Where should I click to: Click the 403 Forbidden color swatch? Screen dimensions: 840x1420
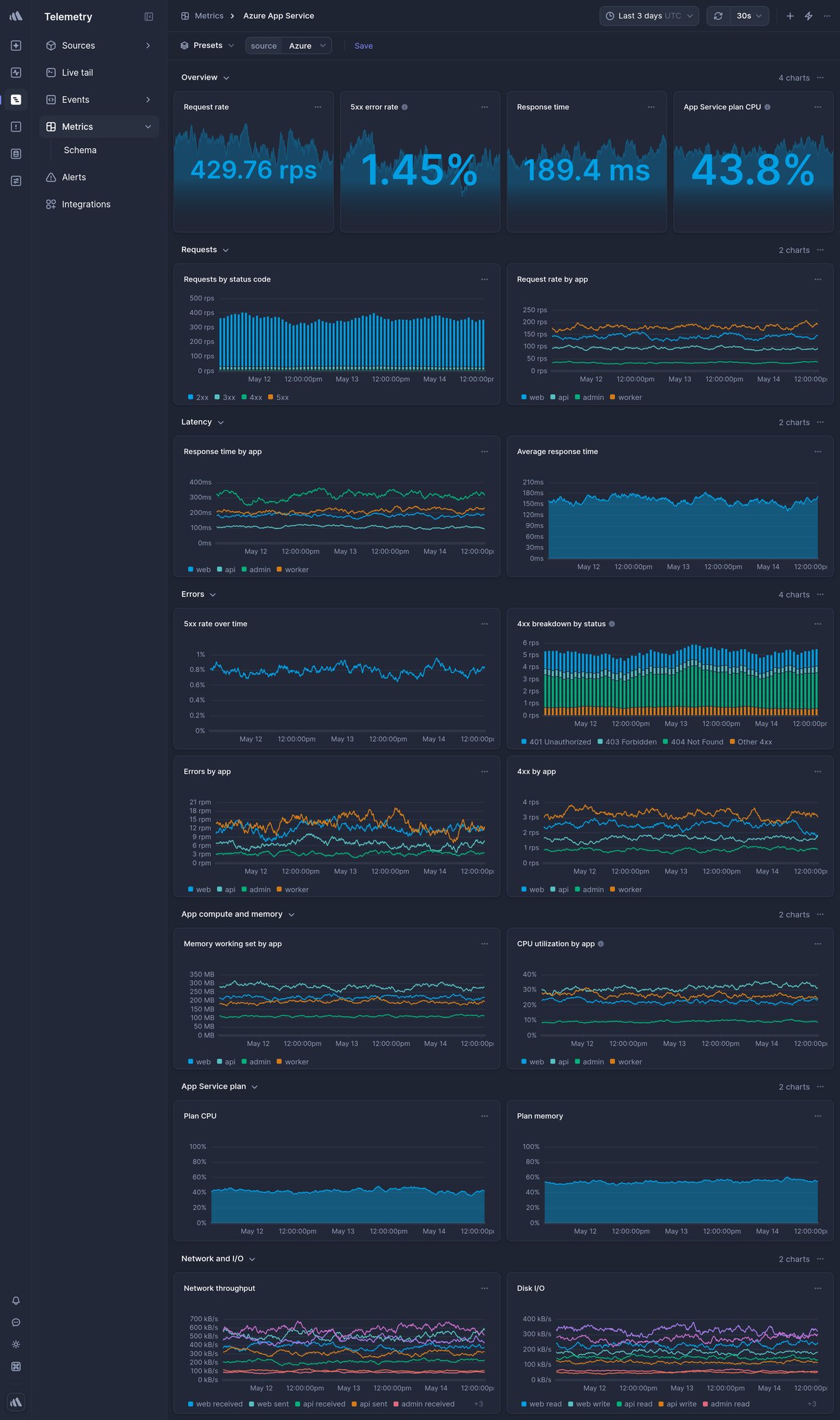600,742
